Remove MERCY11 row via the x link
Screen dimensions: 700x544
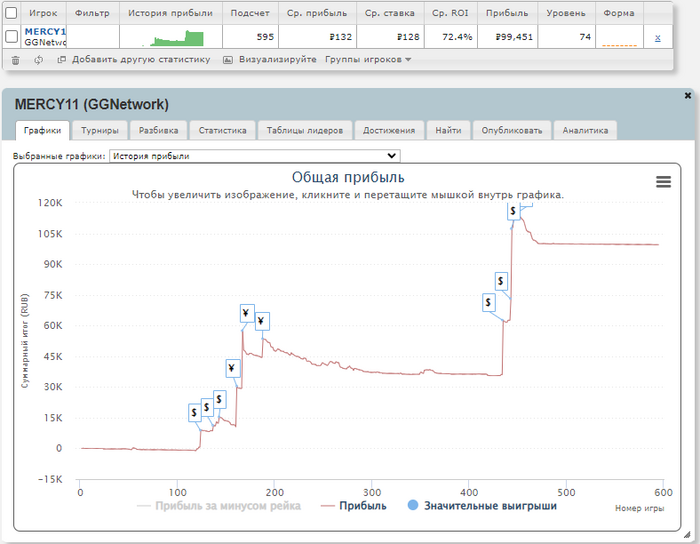[x=658, y=38]
